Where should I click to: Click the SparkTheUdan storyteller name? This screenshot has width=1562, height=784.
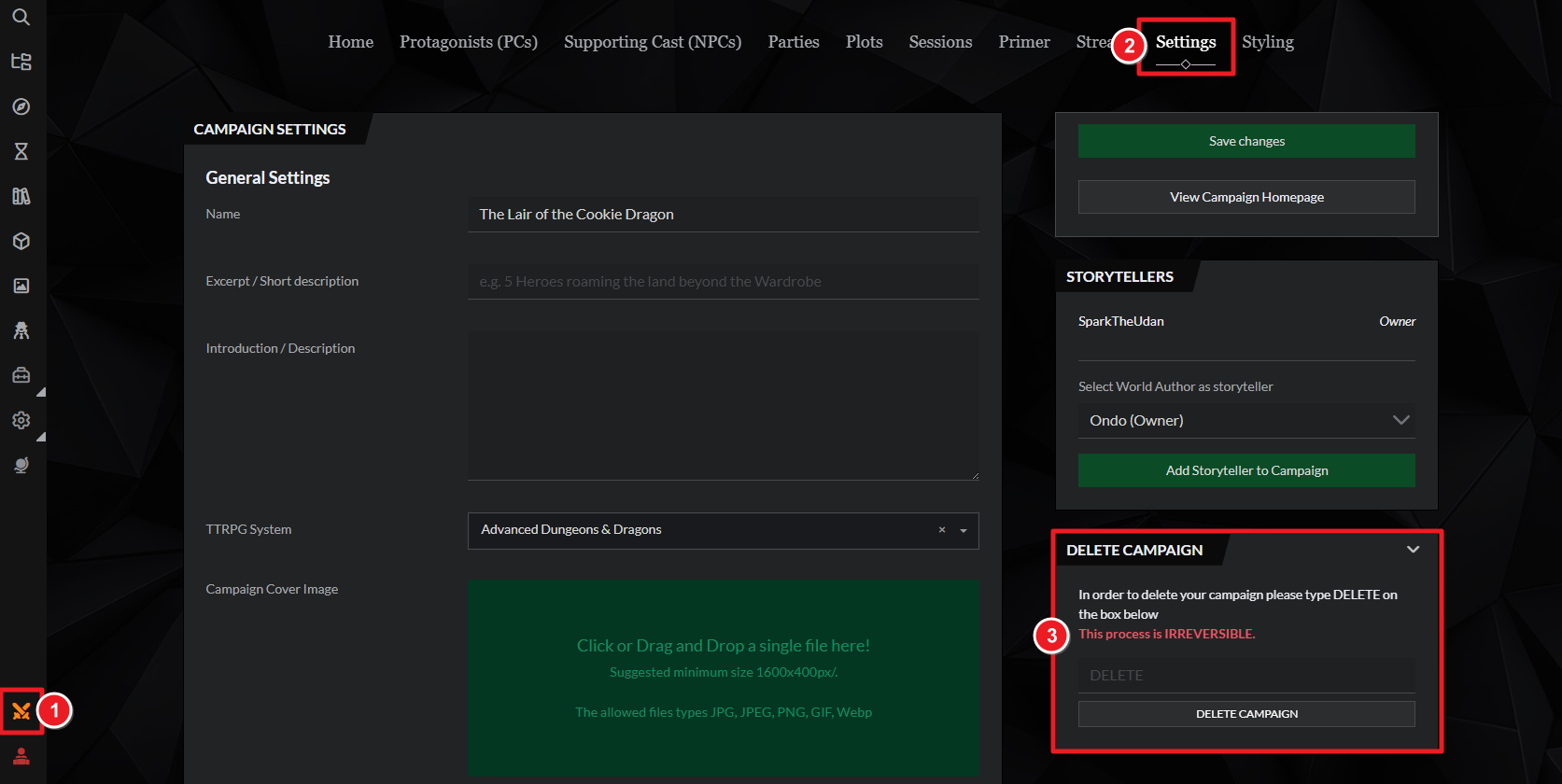point(1121,321)
